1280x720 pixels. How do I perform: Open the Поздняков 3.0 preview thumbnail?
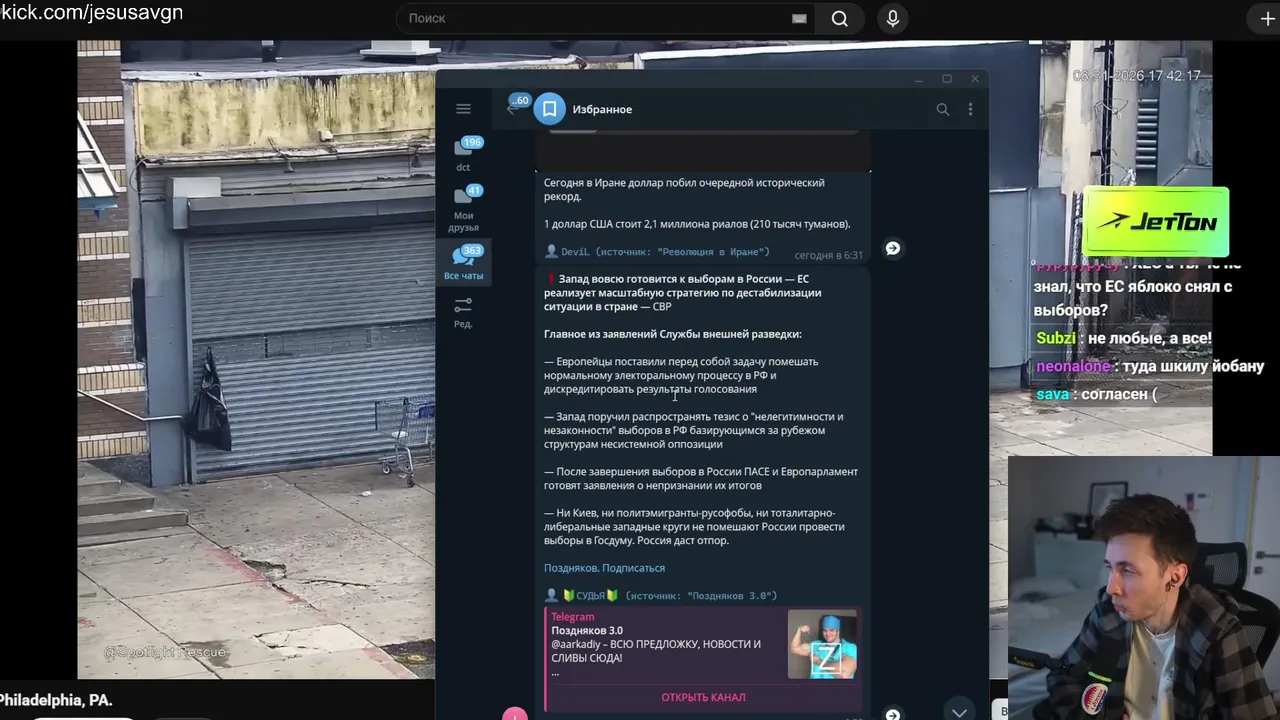822,644
